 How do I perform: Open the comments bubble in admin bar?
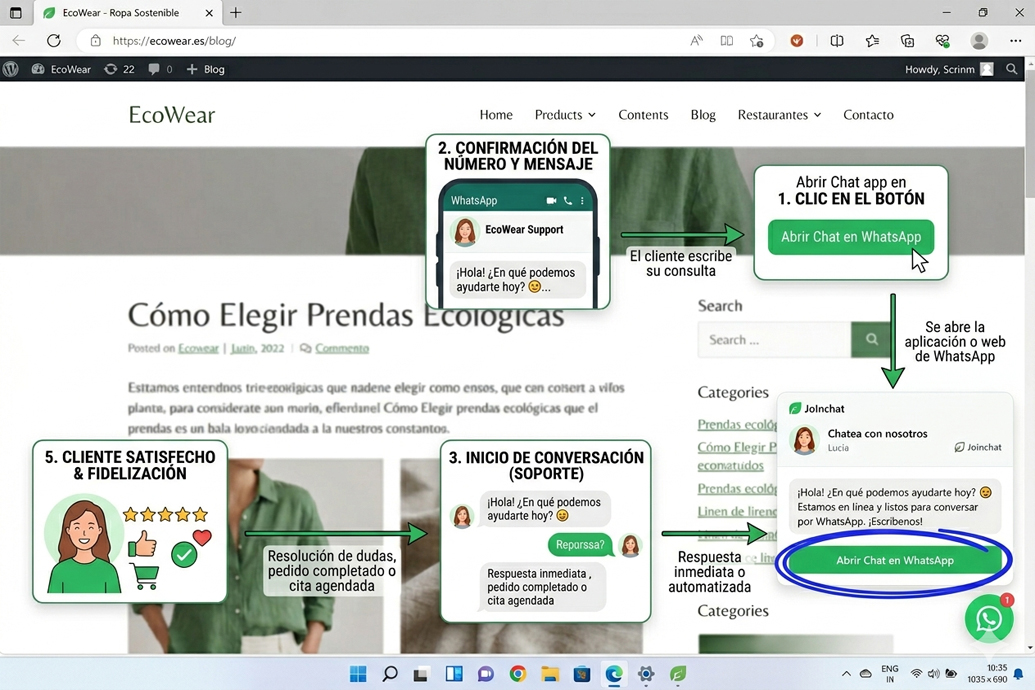pyautogui.click(x=160, y=69)
